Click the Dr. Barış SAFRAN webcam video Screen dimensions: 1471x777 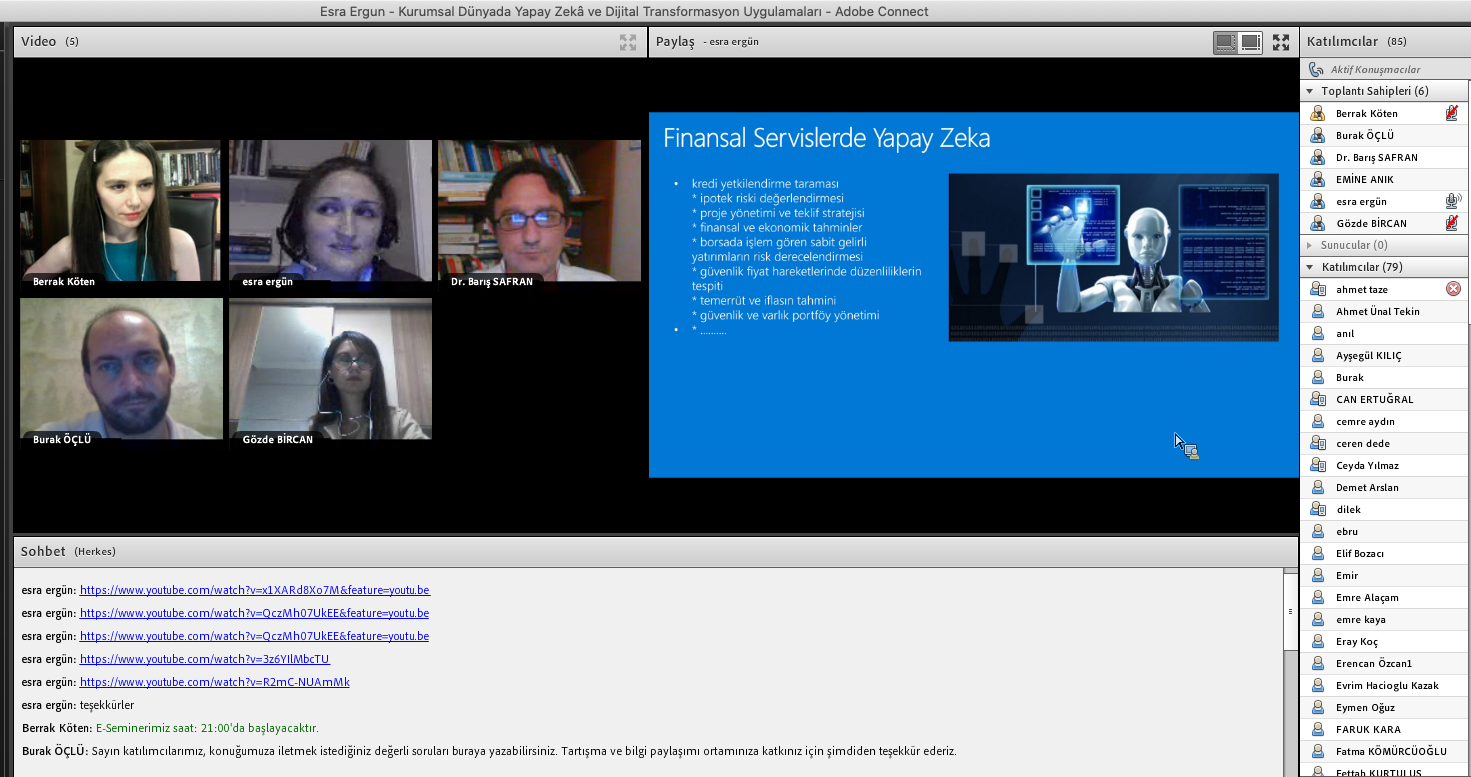[539, 210]
